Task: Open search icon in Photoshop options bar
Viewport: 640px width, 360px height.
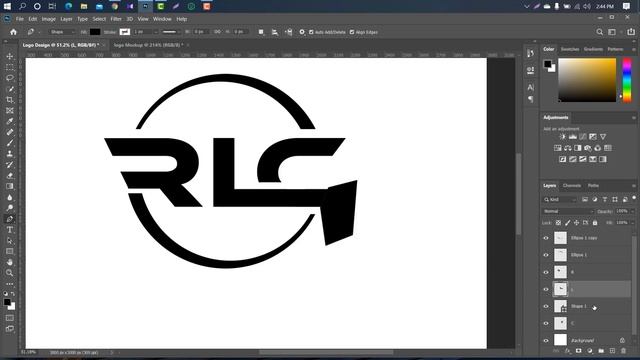Action: [600, 32]
